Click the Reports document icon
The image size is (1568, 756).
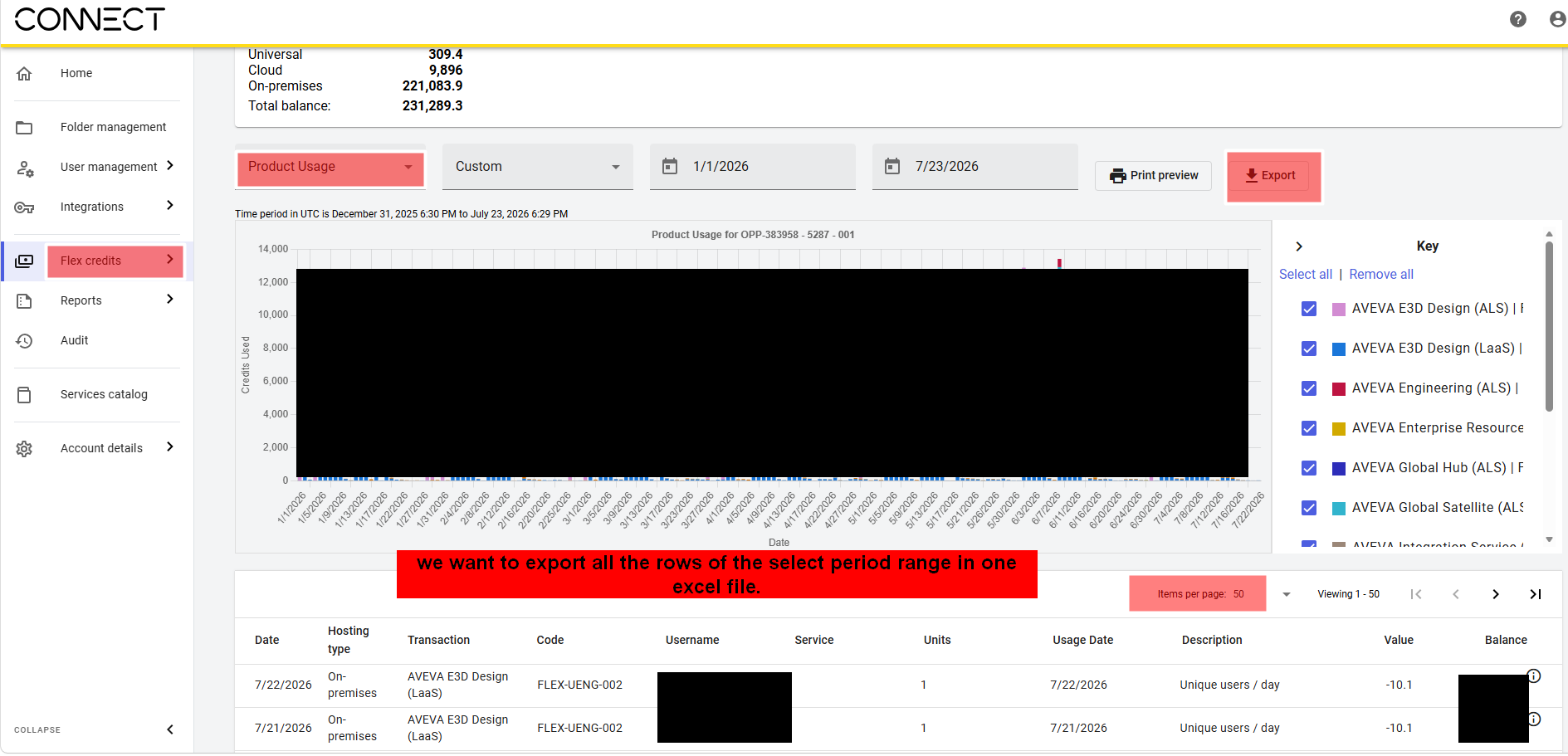(24, 301)
